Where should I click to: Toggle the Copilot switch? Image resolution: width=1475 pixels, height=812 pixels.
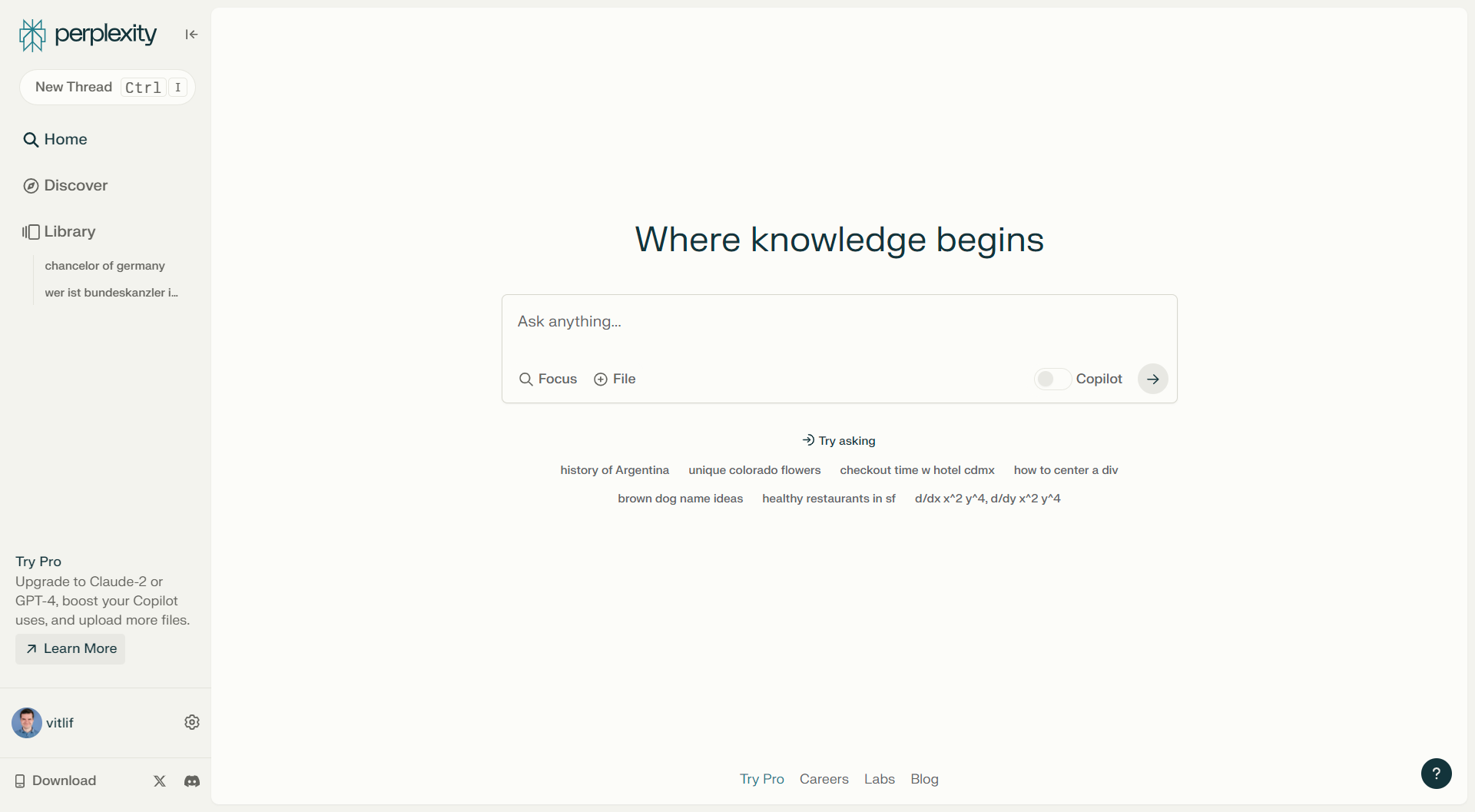1052,379
